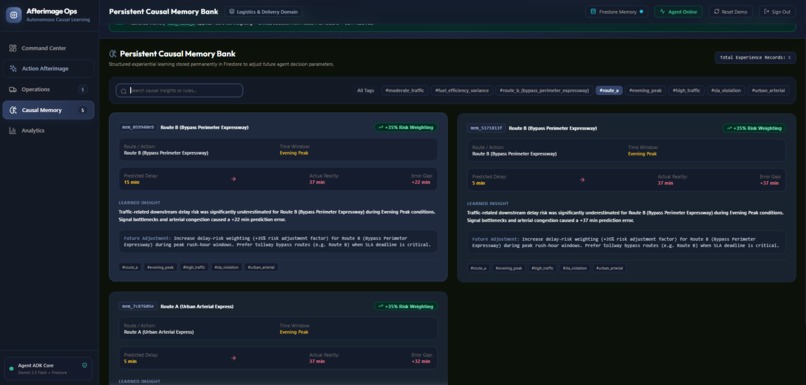Select the Causal Memory sidebar item
806x385 pixels.
coord(48,110)
